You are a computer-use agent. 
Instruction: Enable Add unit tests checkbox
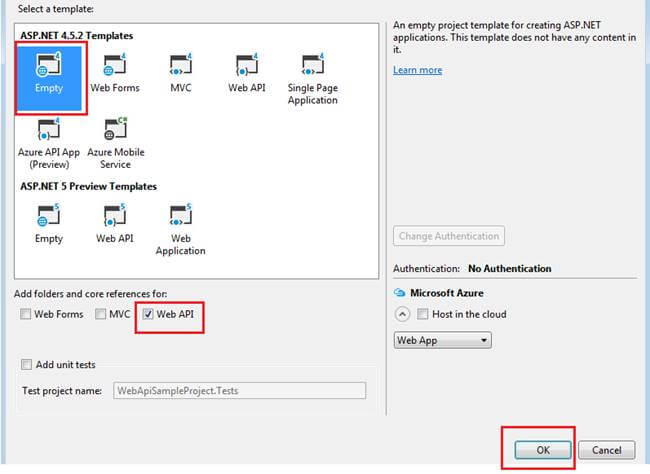[x=27, y=365]
